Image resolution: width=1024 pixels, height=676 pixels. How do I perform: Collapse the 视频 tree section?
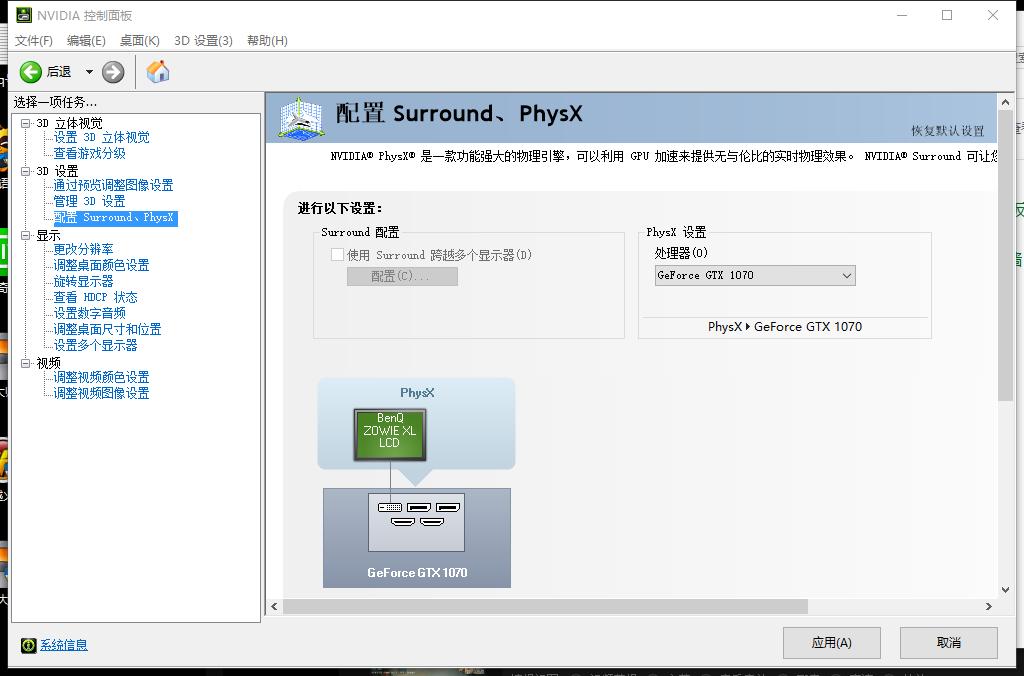click(x=23, y=361)
